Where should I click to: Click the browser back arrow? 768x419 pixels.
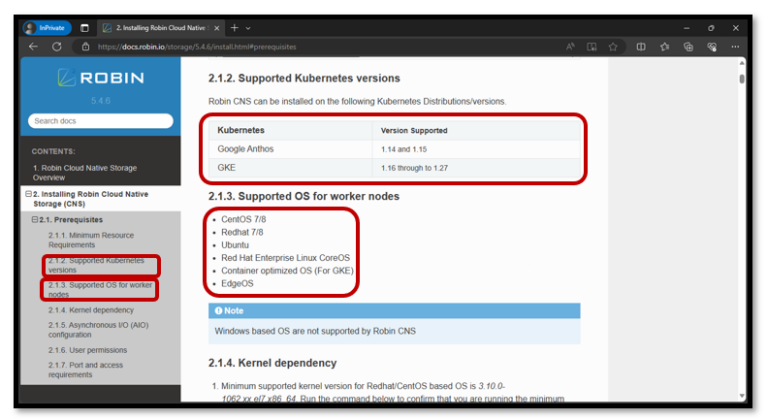pos(33,47)
